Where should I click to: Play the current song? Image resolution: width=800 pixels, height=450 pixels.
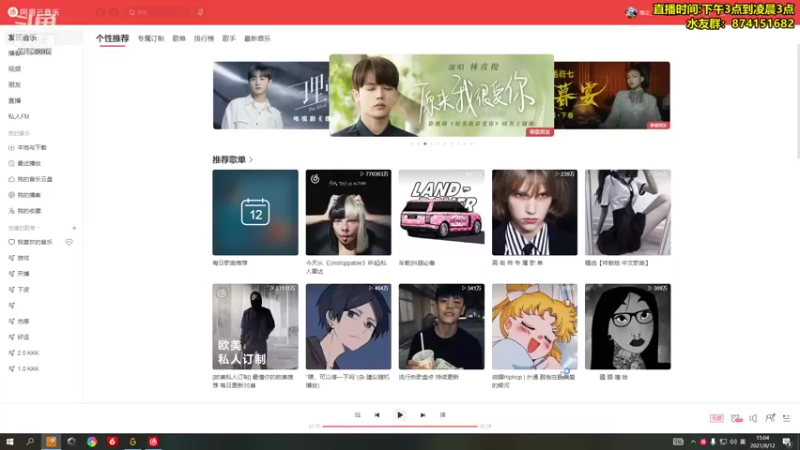coord(400,415)
